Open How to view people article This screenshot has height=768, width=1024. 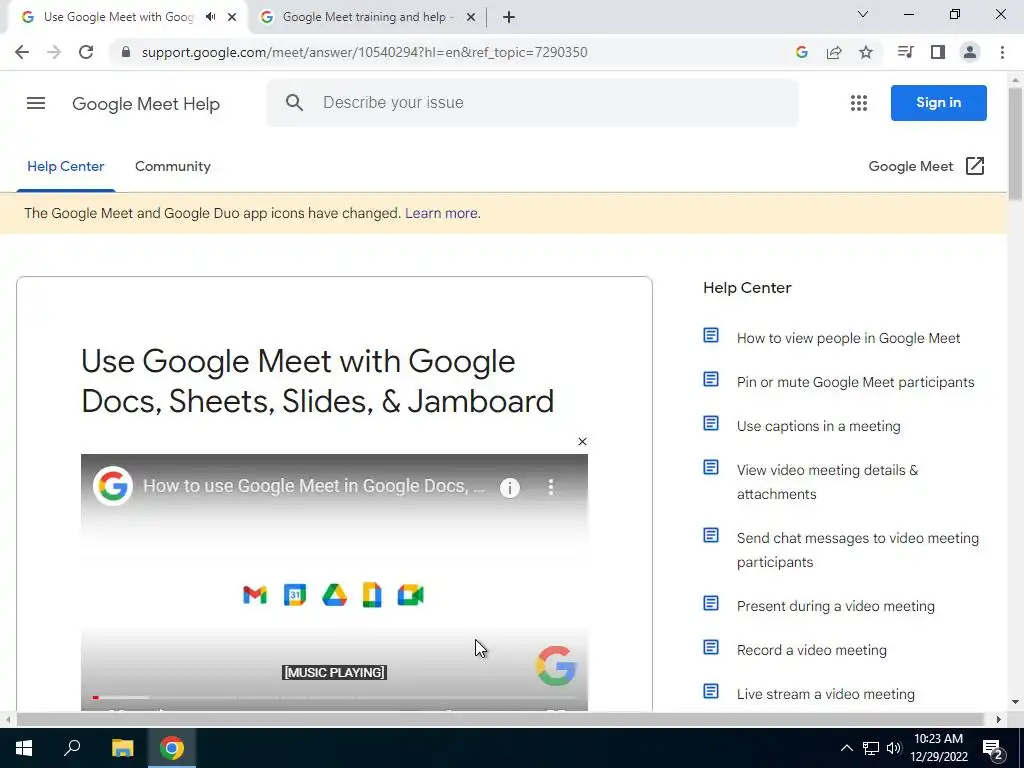coord(848,338)
